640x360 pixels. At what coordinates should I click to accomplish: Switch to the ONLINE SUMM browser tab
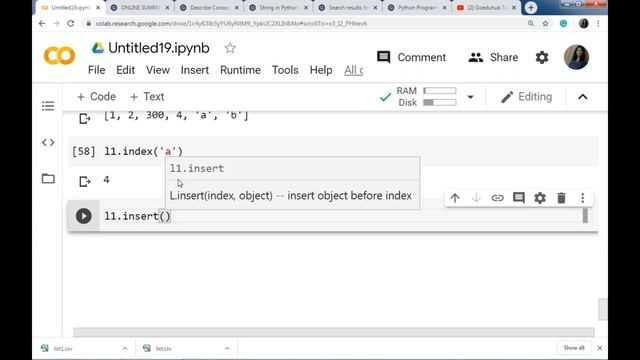pyautogui.click(x=140, y=7)
